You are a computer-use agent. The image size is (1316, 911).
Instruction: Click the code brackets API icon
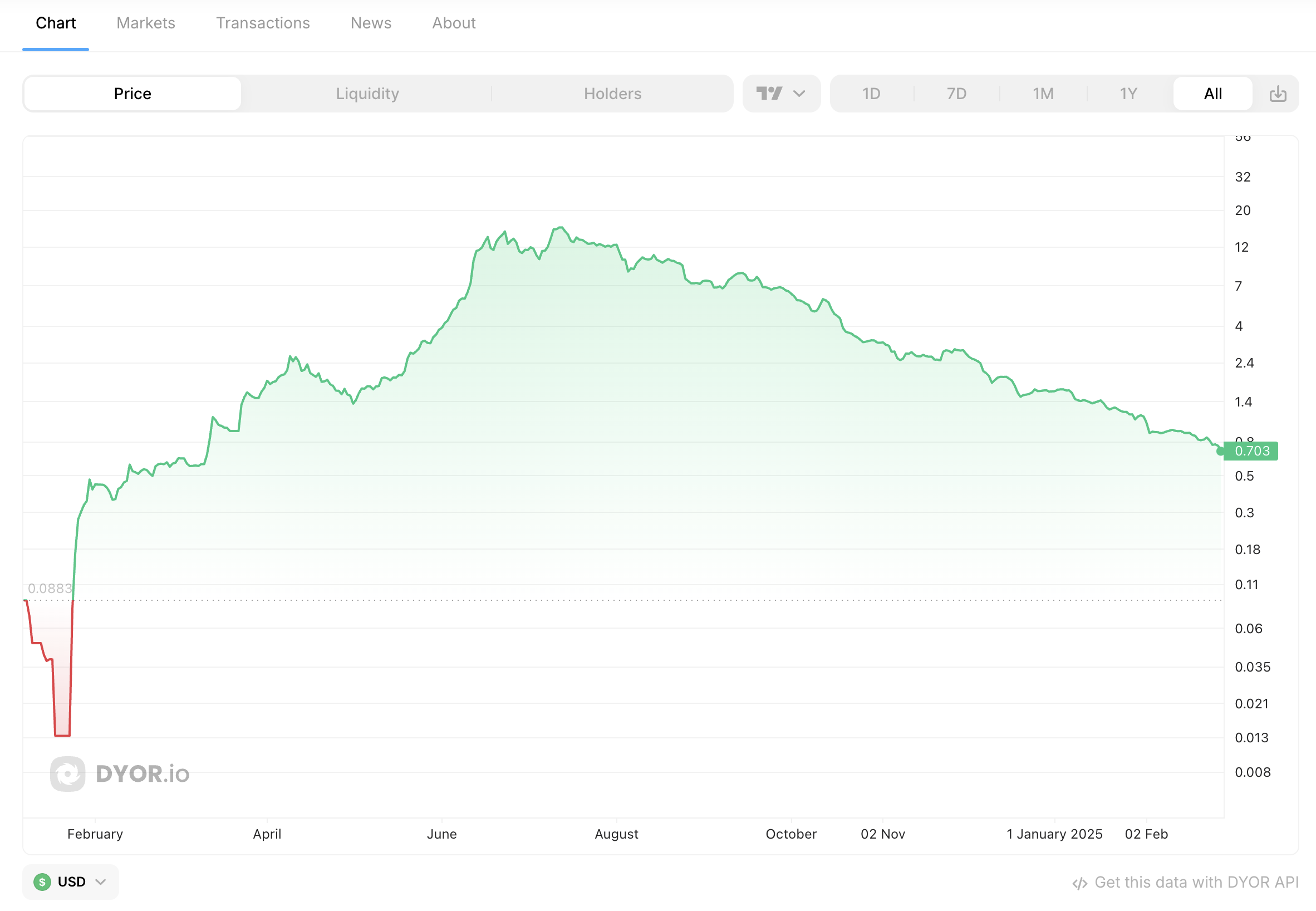click(1080, 883)
